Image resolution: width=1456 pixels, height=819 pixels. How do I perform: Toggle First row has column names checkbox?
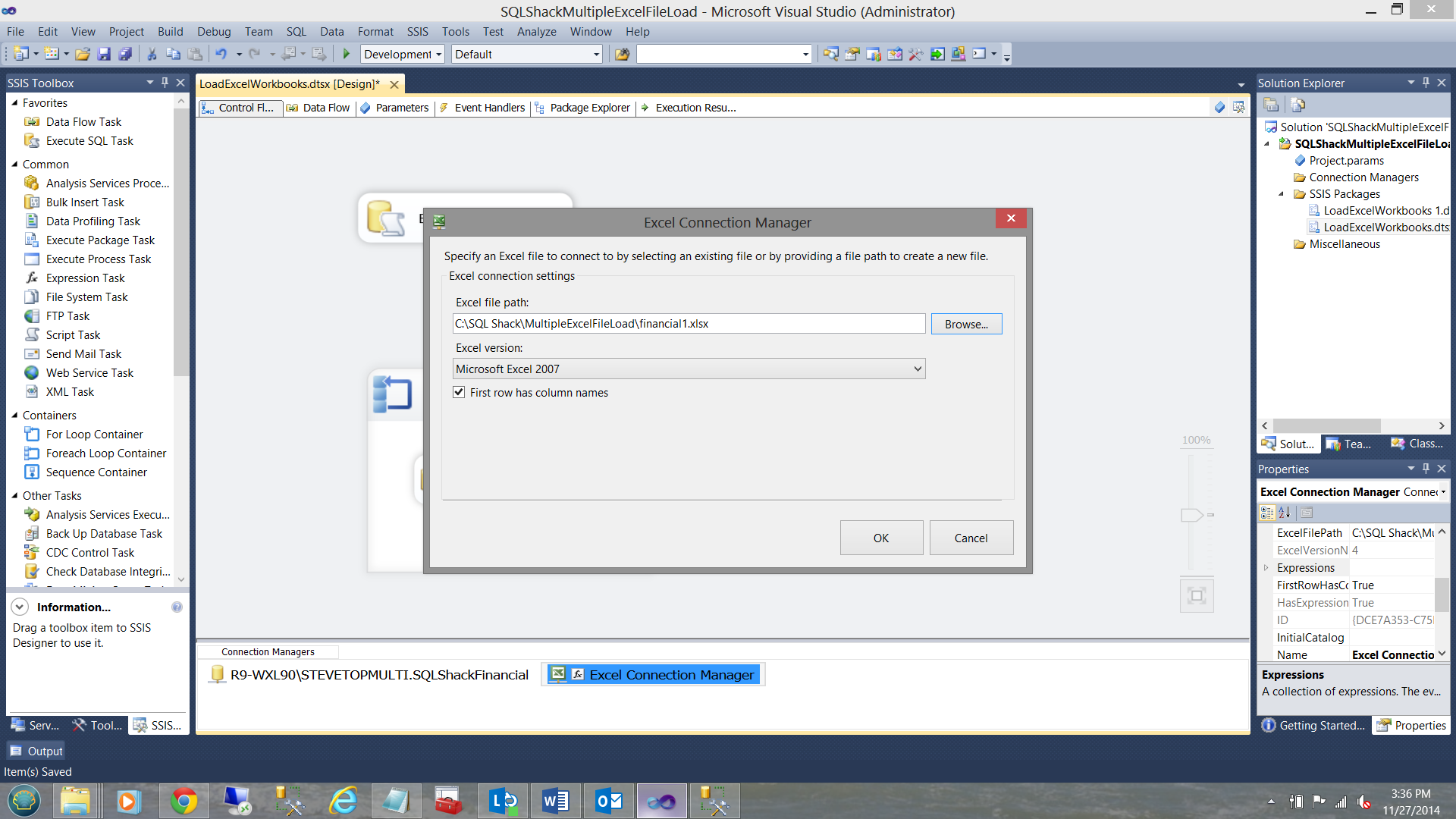(x=459, y=392)
